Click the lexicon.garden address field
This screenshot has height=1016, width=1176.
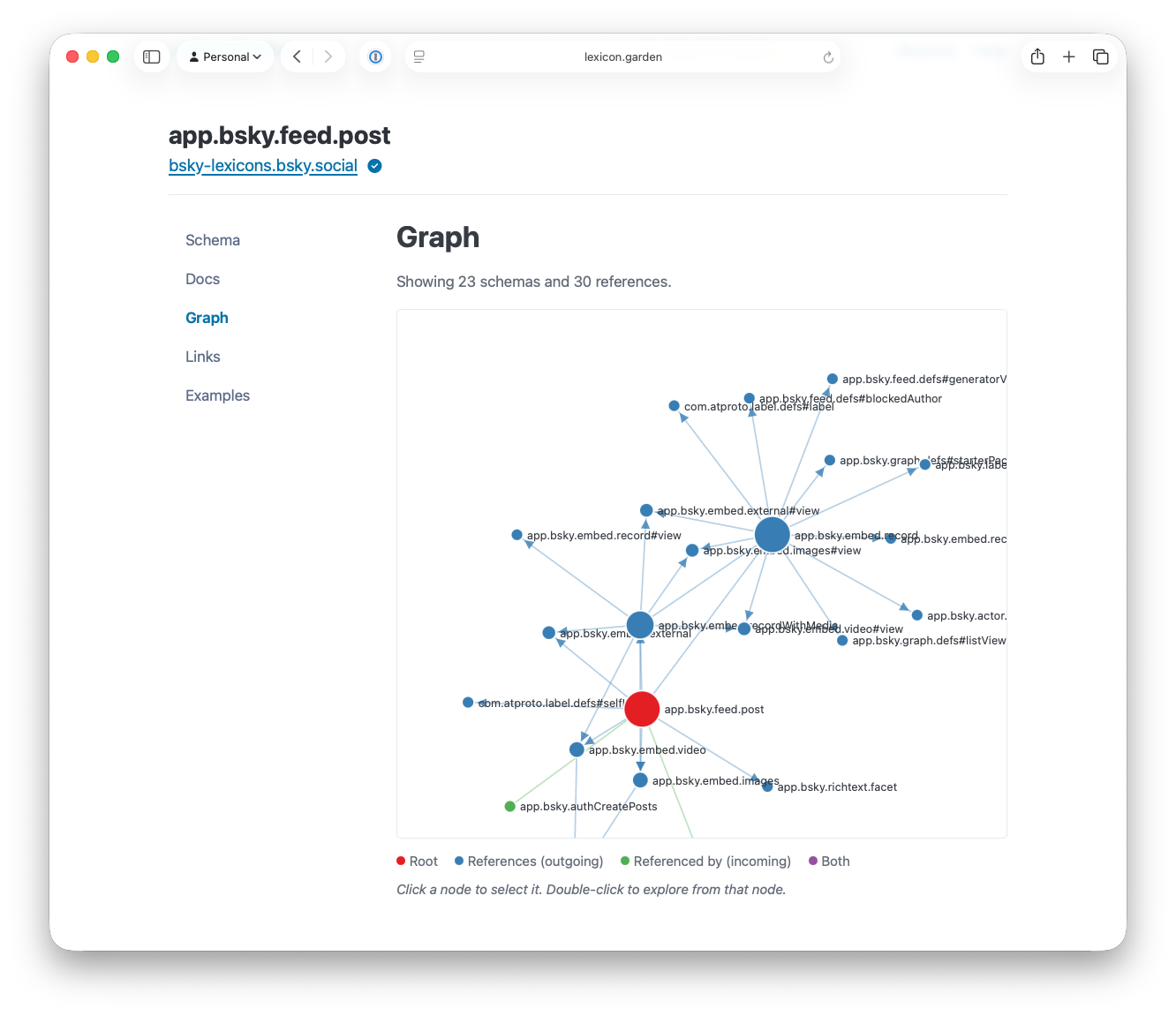coord(622,57)
